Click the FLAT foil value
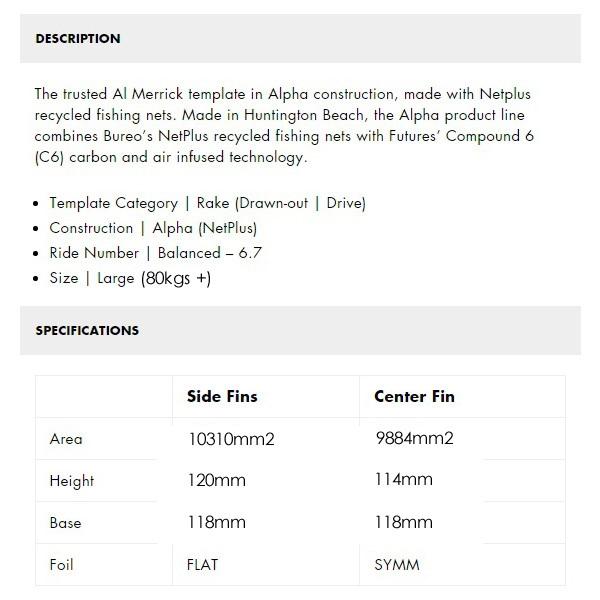Screen dimensions: 600x600 [202, 565]
